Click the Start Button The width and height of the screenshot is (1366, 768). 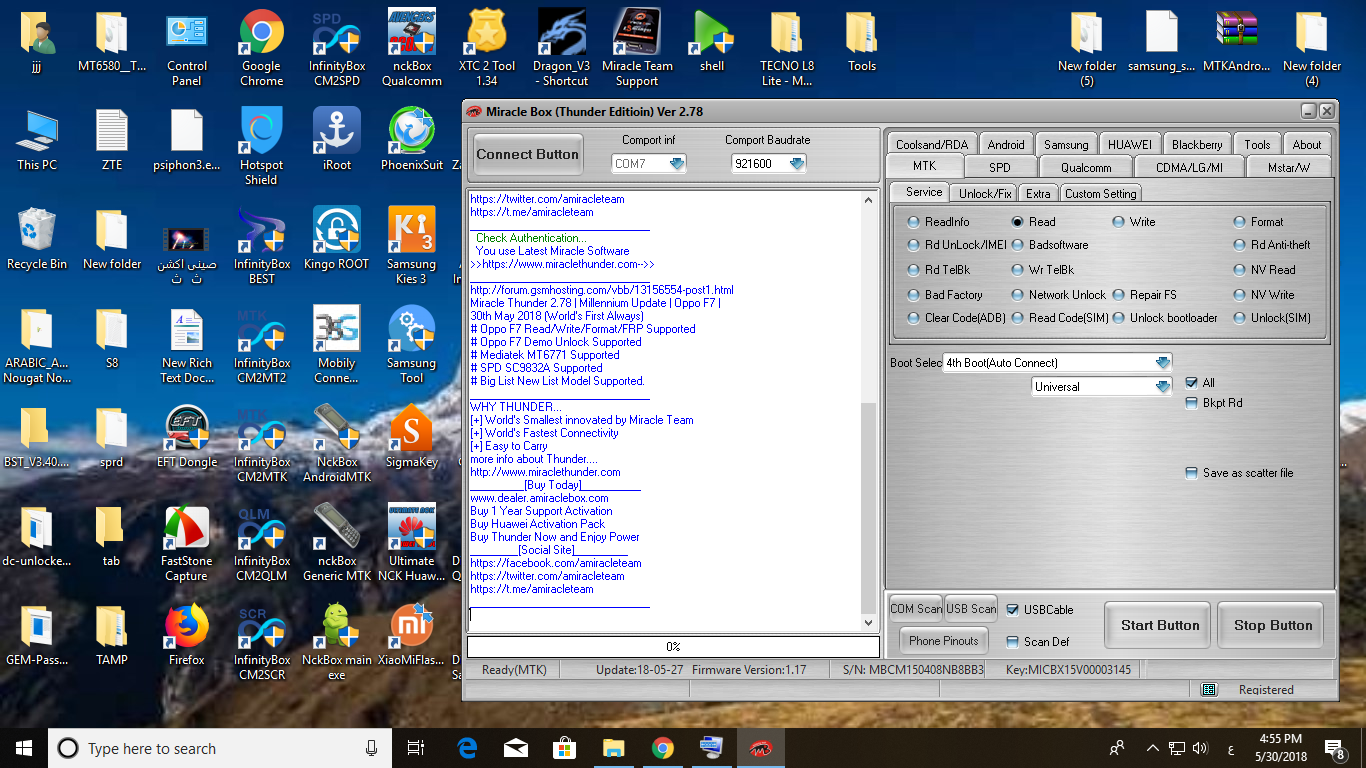[1160, 626]
